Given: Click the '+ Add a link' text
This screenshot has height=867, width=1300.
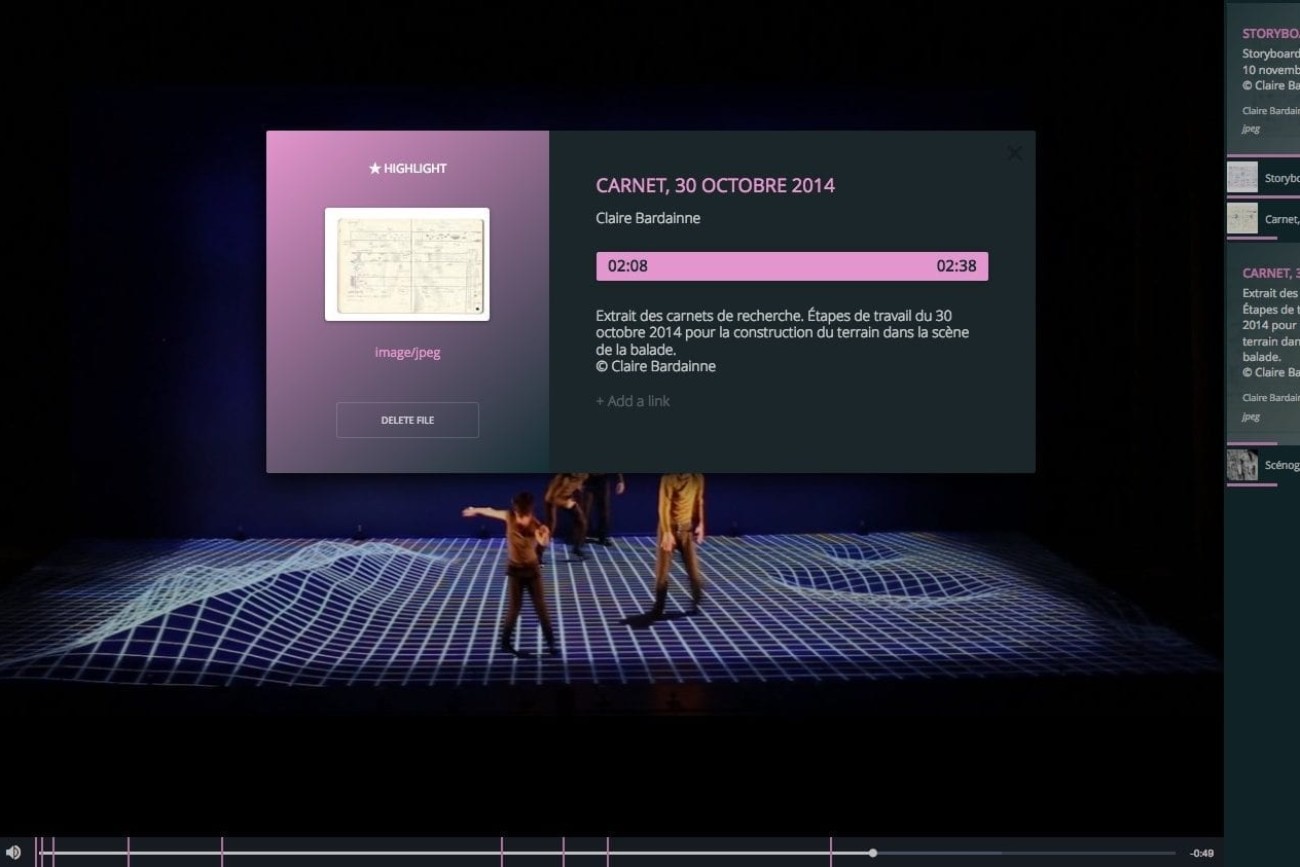Looking at the screenshot, I should 633,401.
